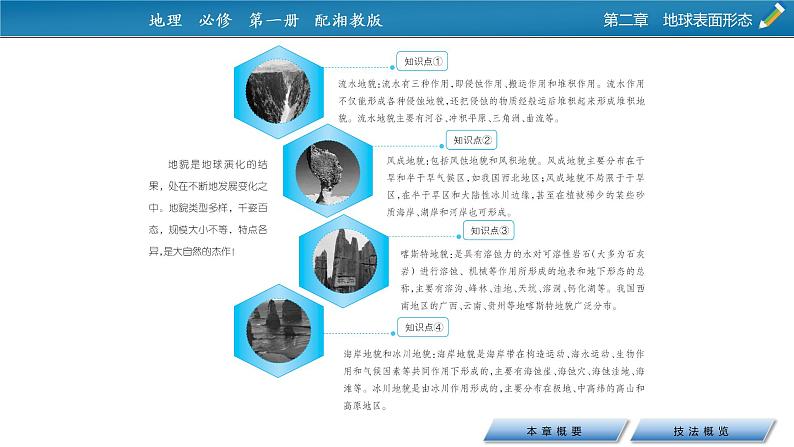Open the 本章概要 button
794x447 pixels.
[555, 431]
